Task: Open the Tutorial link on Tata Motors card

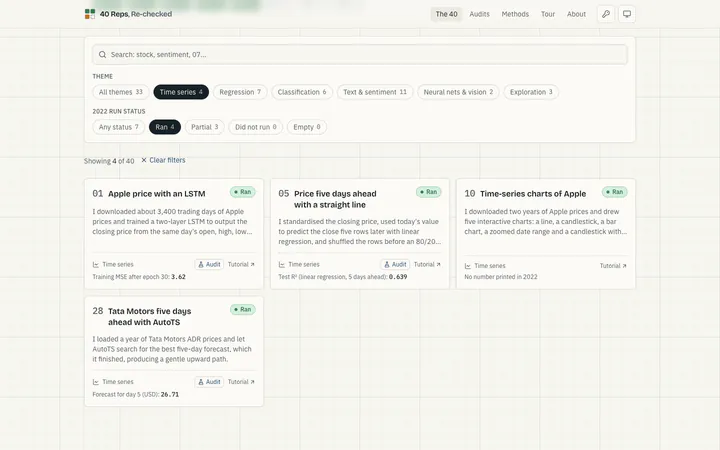Action: (x=241, y=382)
